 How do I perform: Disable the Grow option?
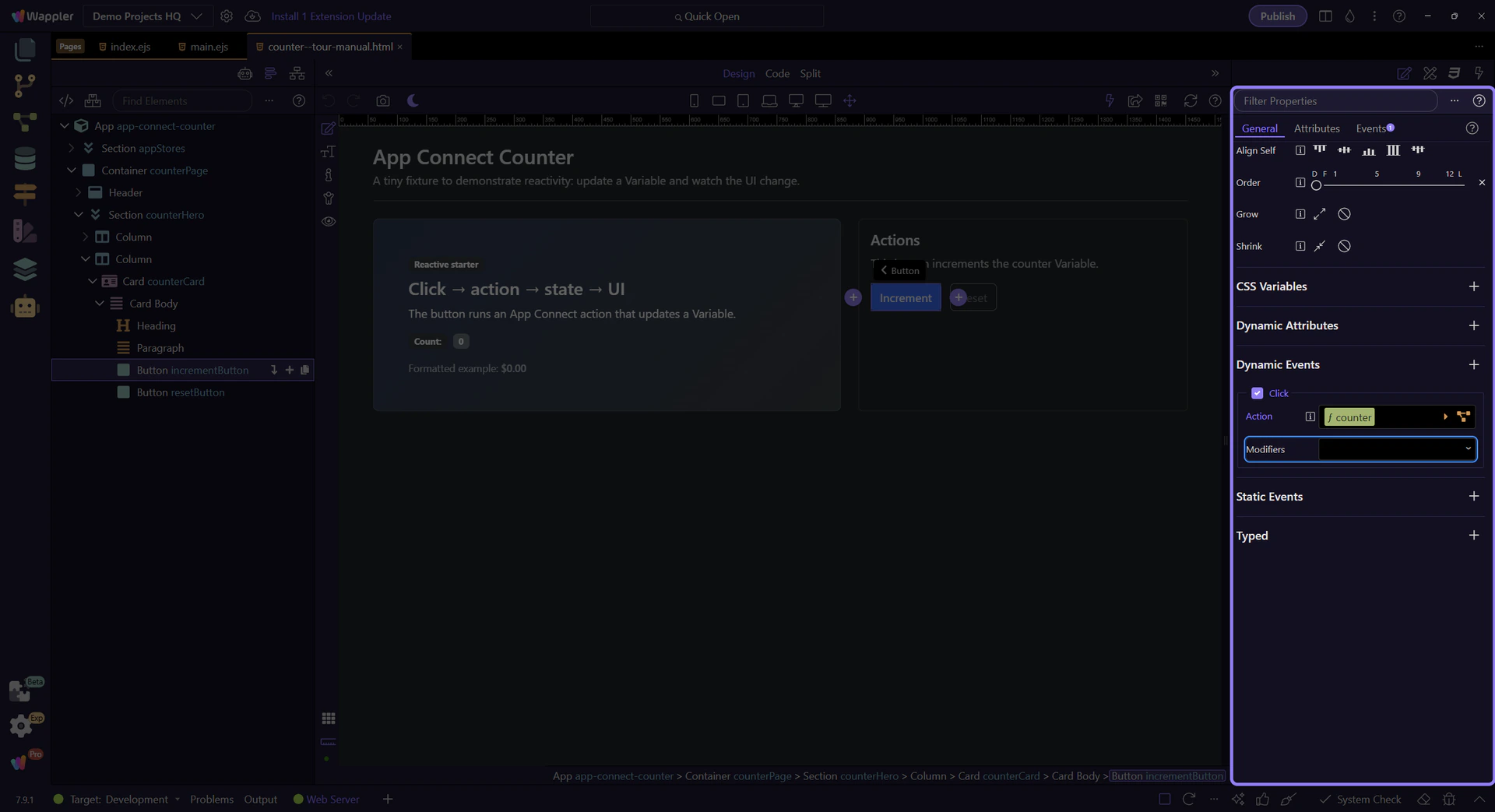(1344, 214)
